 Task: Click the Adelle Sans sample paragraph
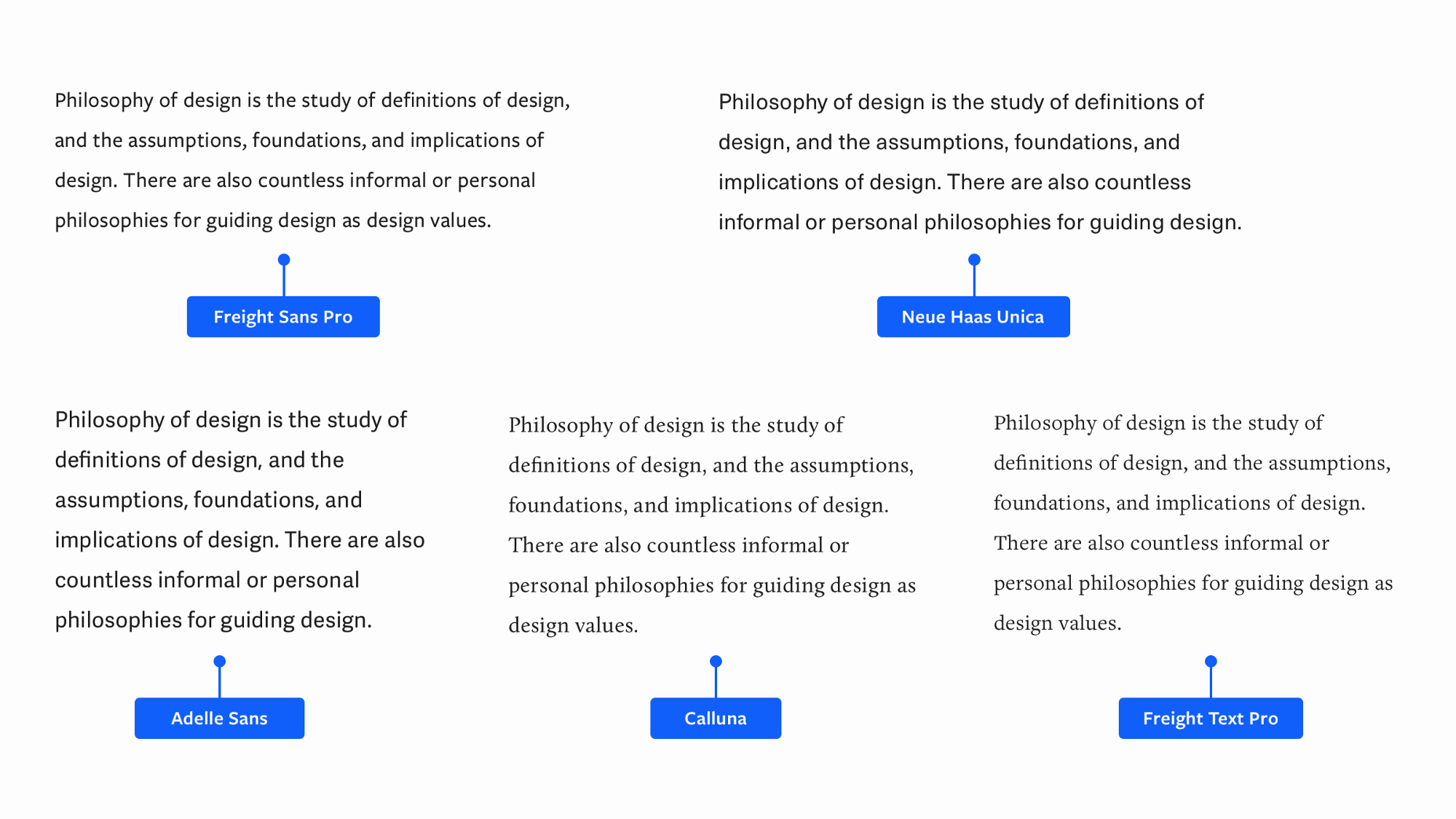(x=240, y=520)
